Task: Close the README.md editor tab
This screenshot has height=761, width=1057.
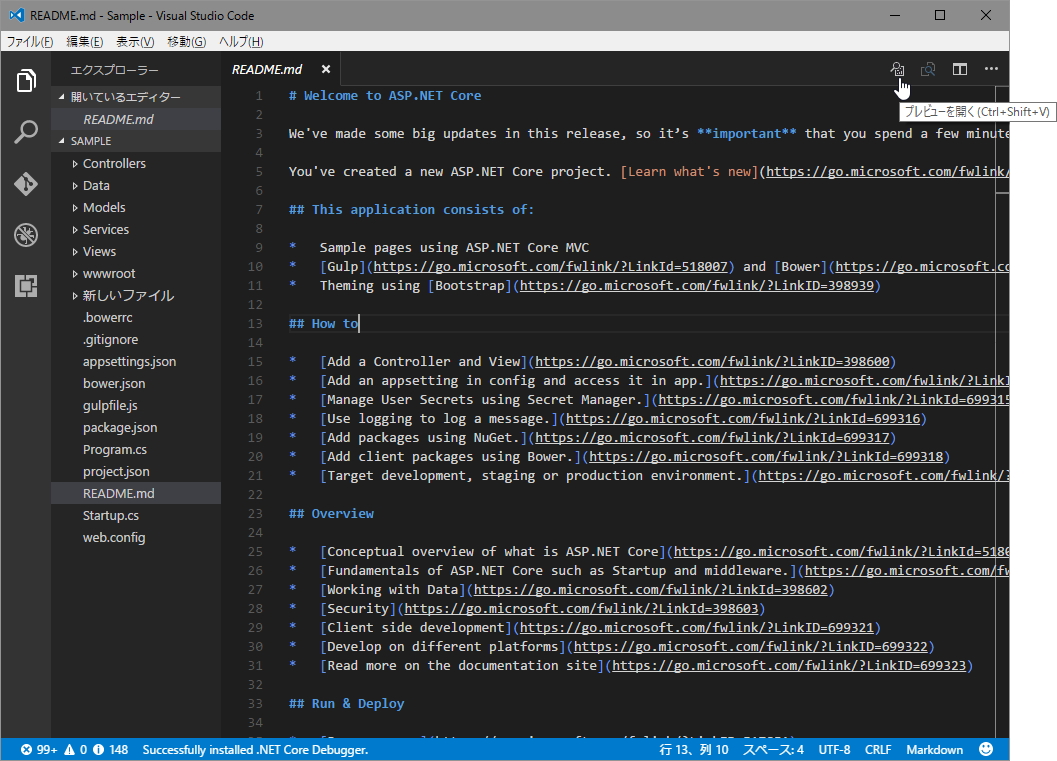Action: (x=326, y=69)
